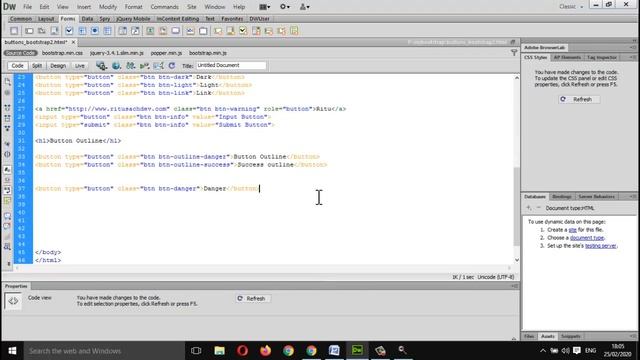Open the Layout dropdown in application bar
The width and height of the screenshot is (640, 360).
point(264,7)
